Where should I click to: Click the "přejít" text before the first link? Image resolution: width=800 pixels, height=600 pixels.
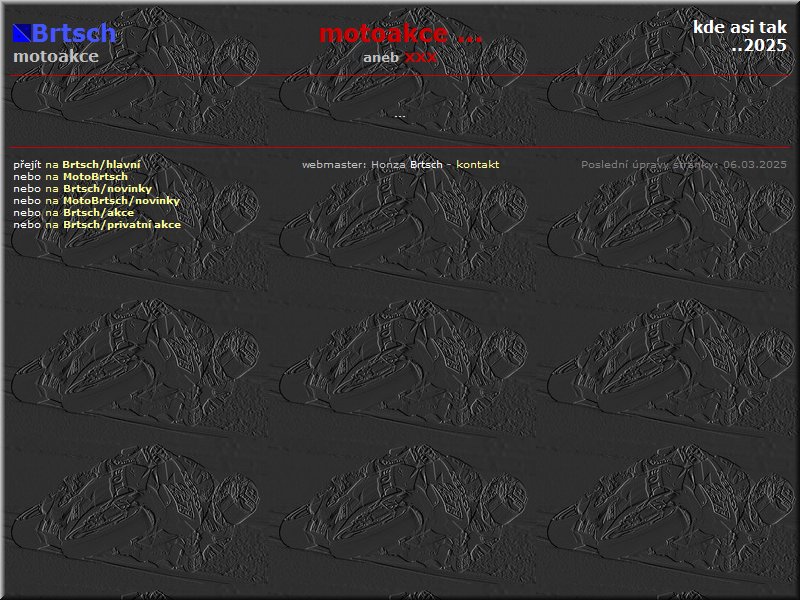27,164
